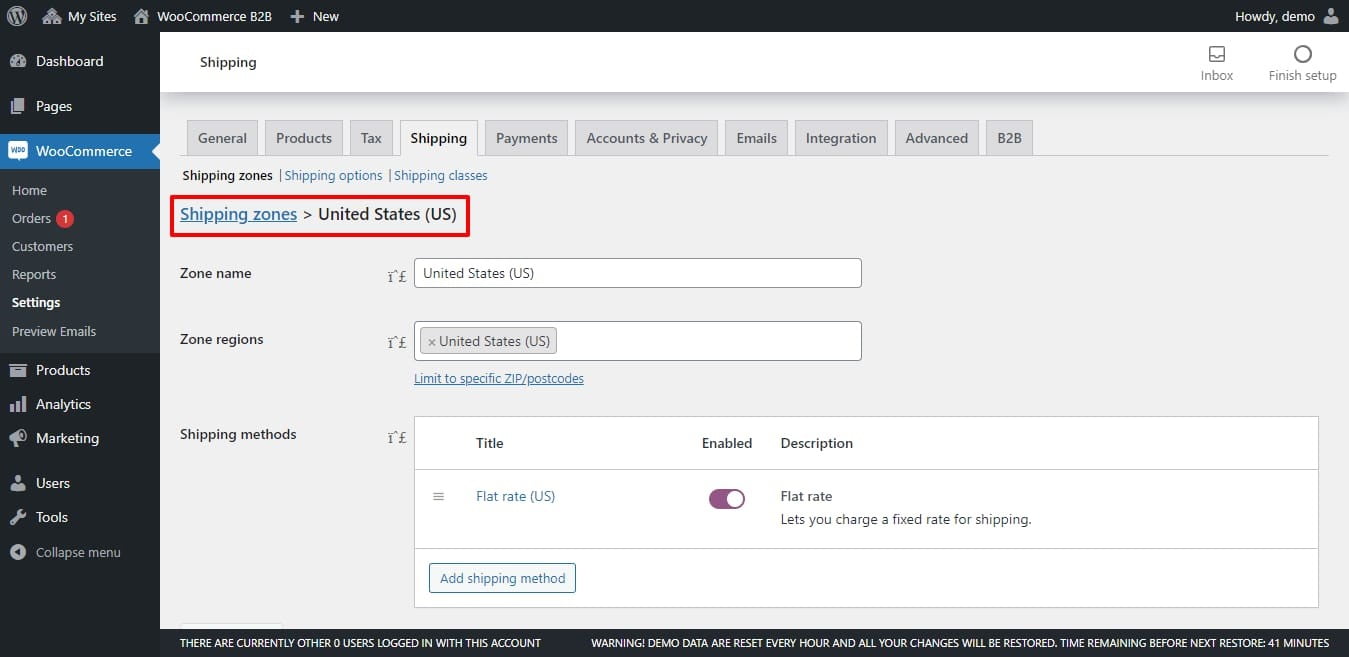The height and width of the screenshot is (657, 1349).
Task: Click the Pages icon in sidebar
Action: pyautogui.click(x=18, y=106)
